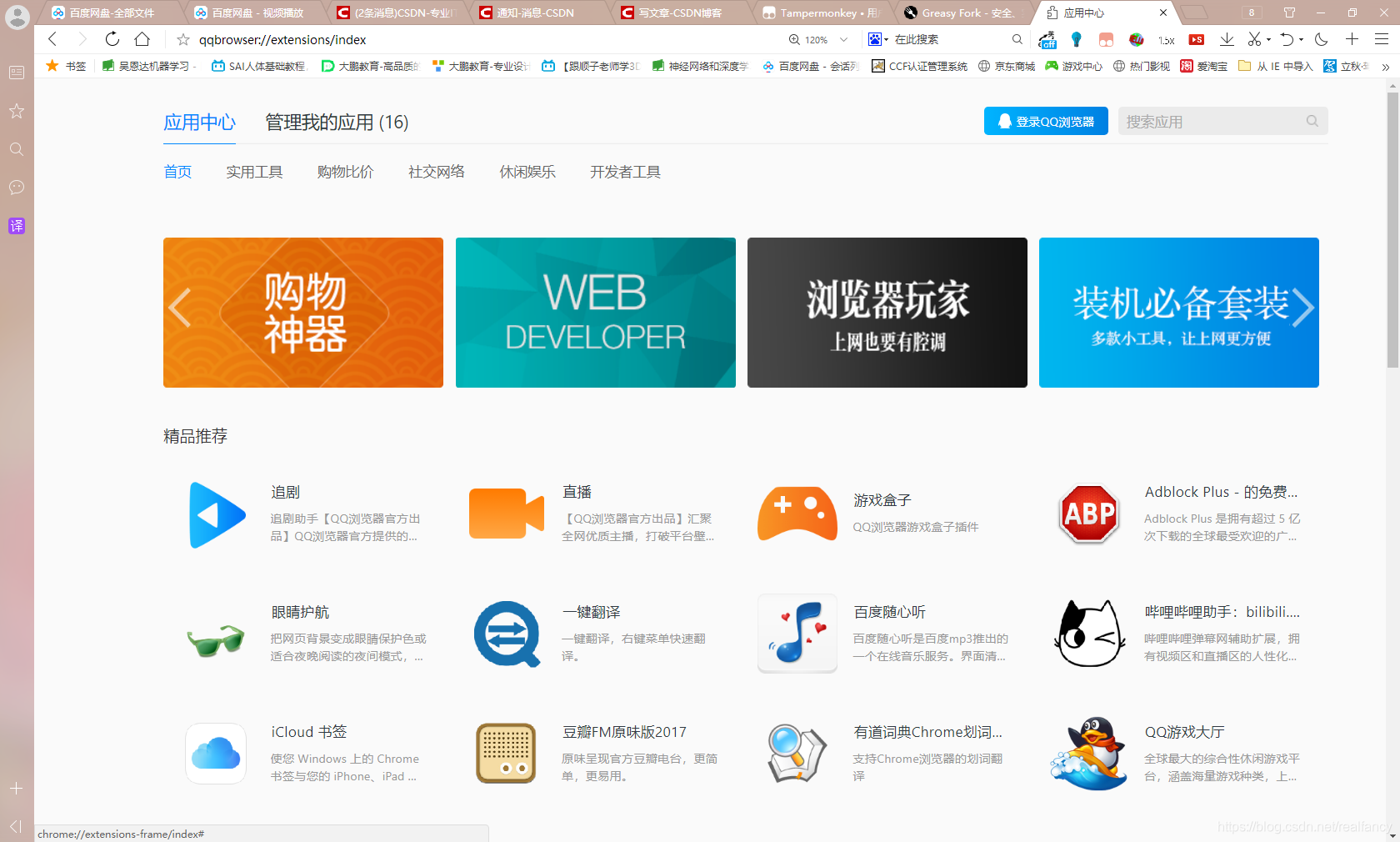This screenshot has width=1400, height=842.
Task: Open the sidebar chat bubble icon
Action: click(17, 188)
